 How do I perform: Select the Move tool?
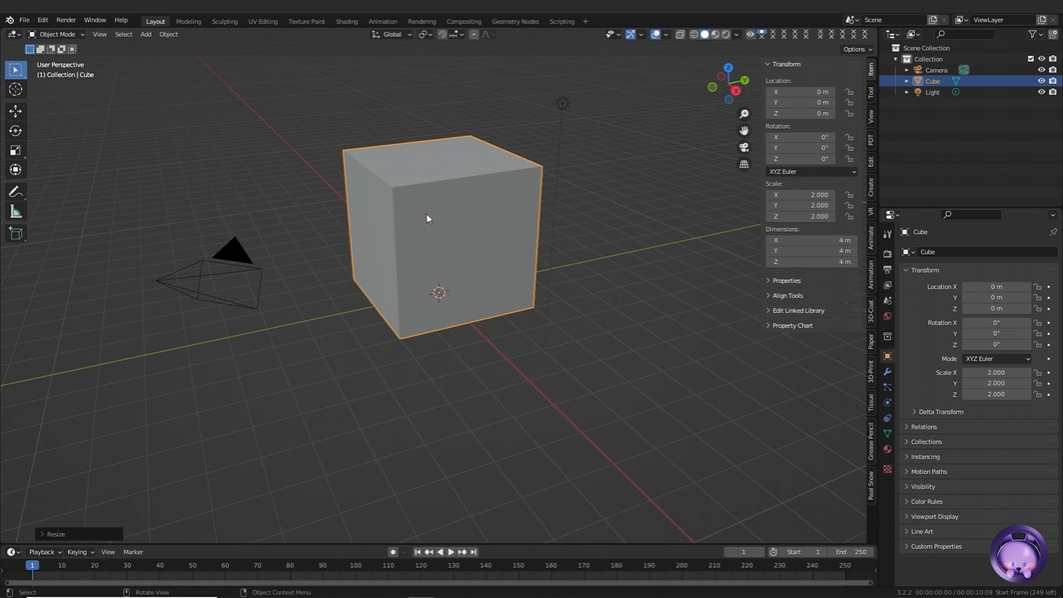click(x=16, y=111)
